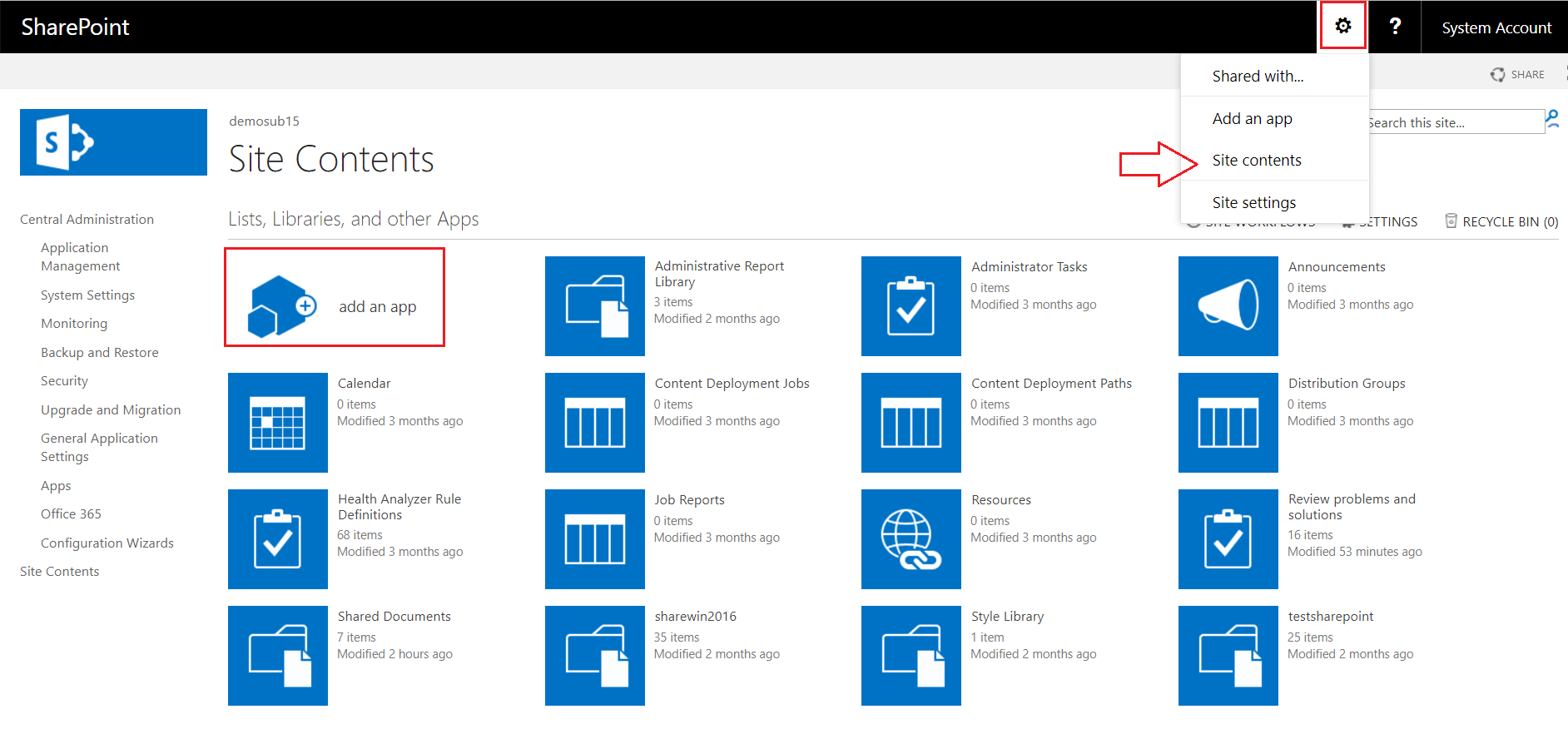1568x729 pixels.
Task: Open Administrative Report Library tile icon
Action: pyautogui.click(x=595, y=306)
